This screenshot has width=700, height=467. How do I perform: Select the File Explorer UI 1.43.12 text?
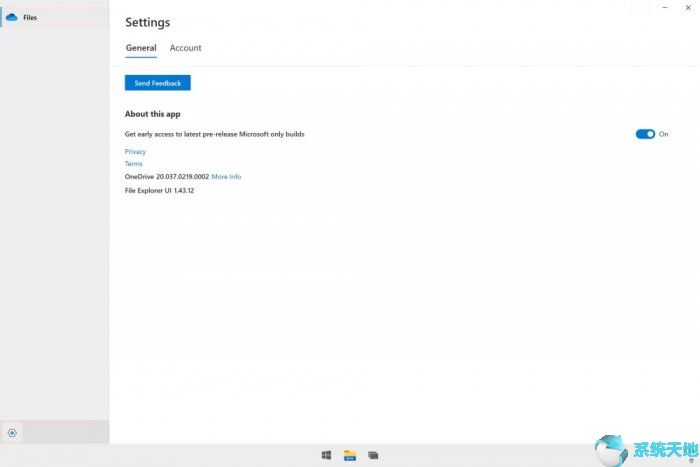coord(159,191)
